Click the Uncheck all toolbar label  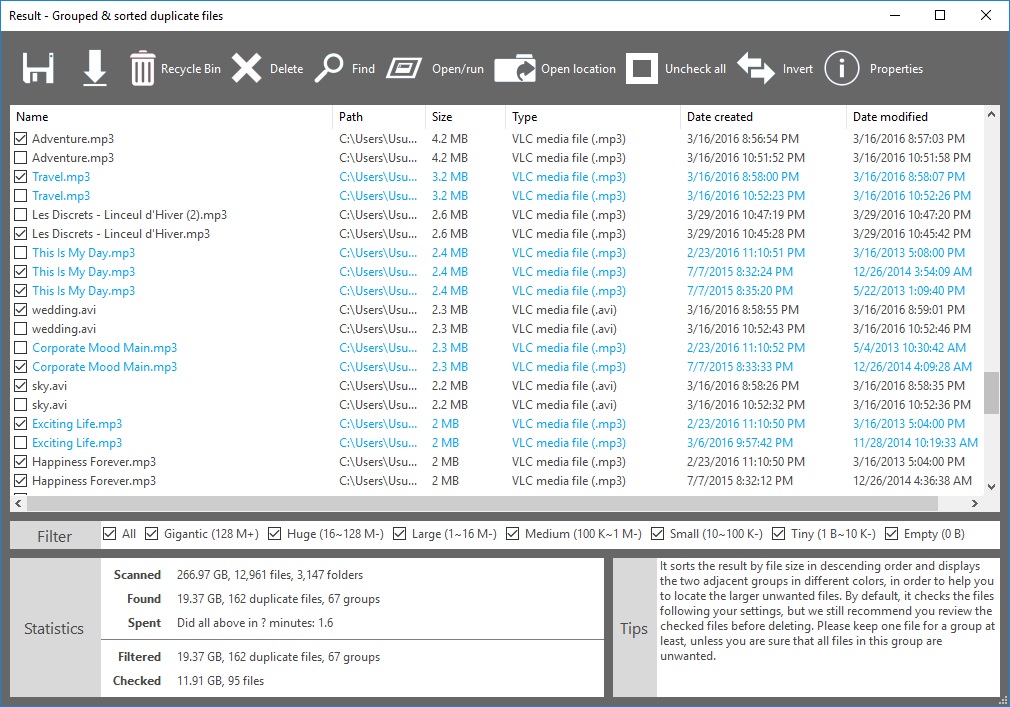tap(696, 69)
